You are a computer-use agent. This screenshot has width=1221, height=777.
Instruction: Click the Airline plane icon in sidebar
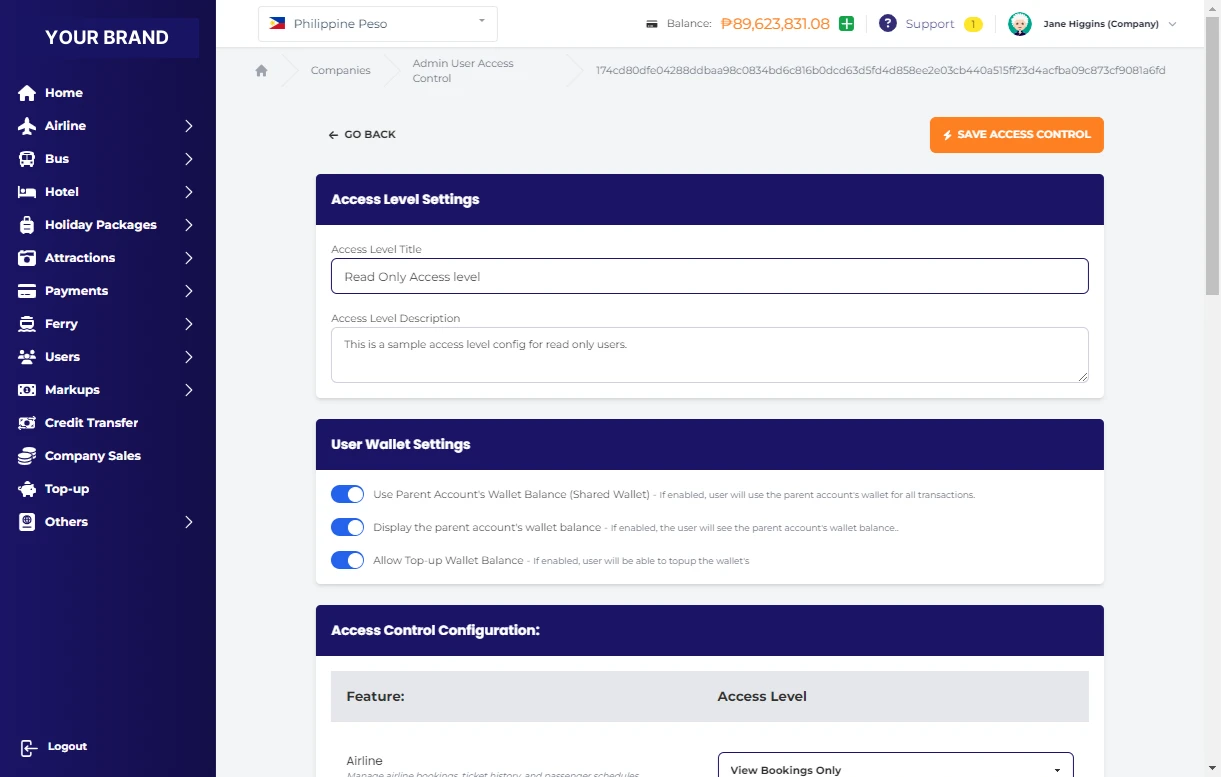tap(27, 126)
